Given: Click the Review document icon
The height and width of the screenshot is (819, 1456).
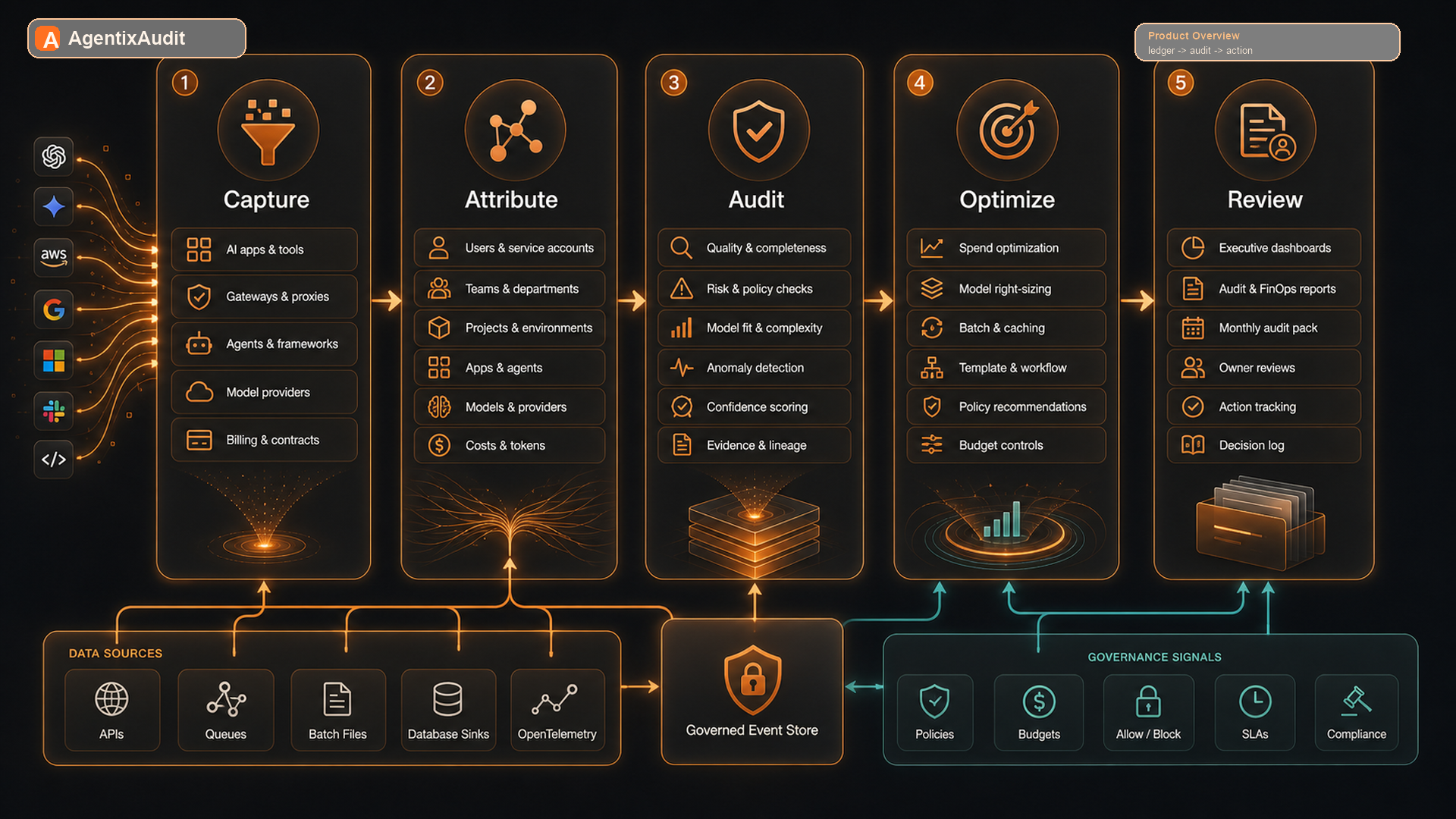Looking at the screenshot, I should pos(1266,130).
